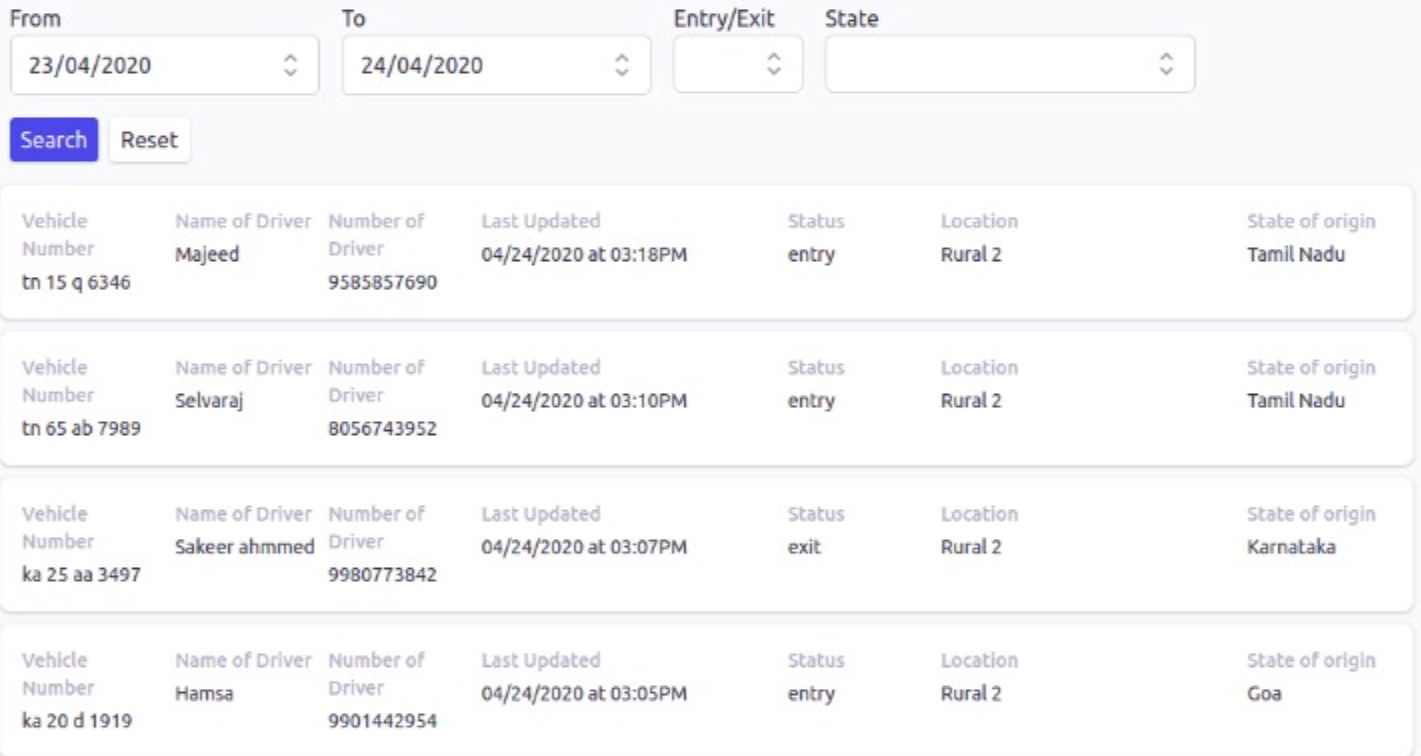This screenshot has width=1421, height=756.
Task: Click Goa state of origin
Action: (x=1264, y=693)
